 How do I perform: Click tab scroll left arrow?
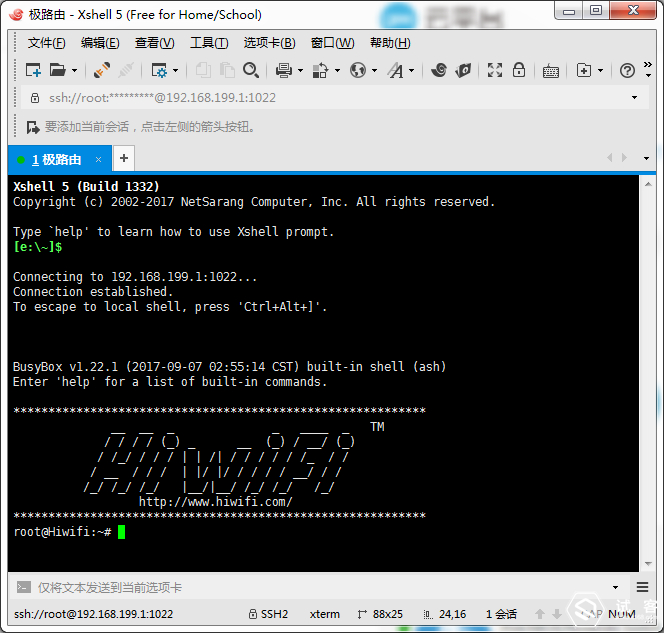[609, 158]
